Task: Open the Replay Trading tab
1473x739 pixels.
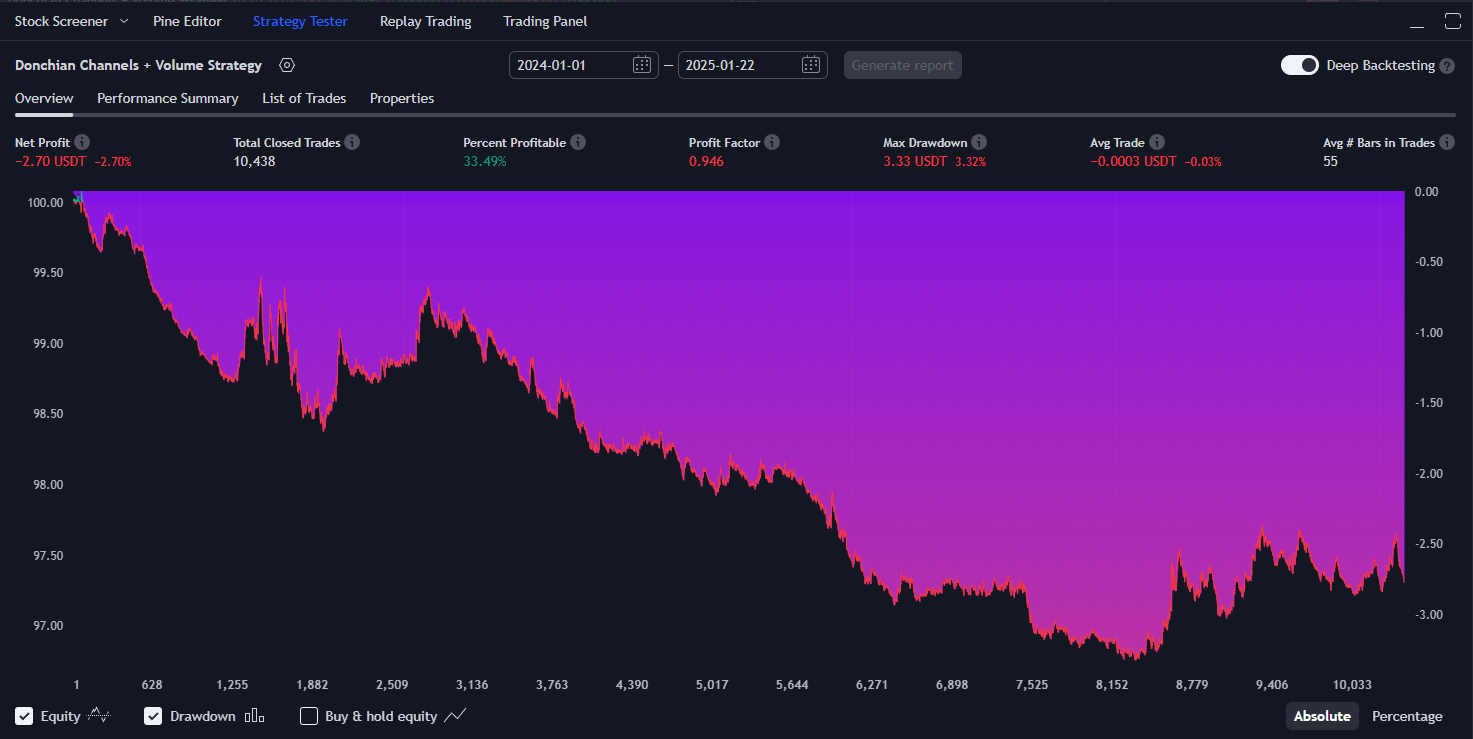Action: pos(425,21)
